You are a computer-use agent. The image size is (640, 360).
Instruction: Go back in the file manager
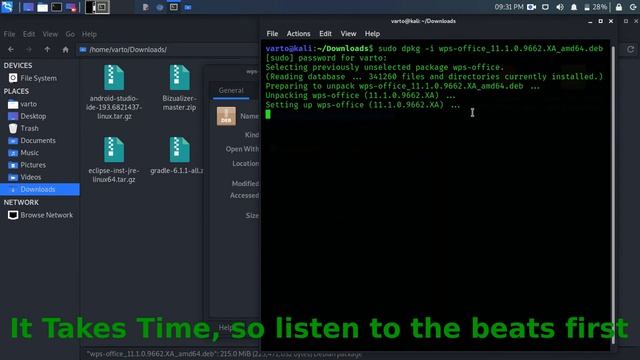[x=11, y=49]
